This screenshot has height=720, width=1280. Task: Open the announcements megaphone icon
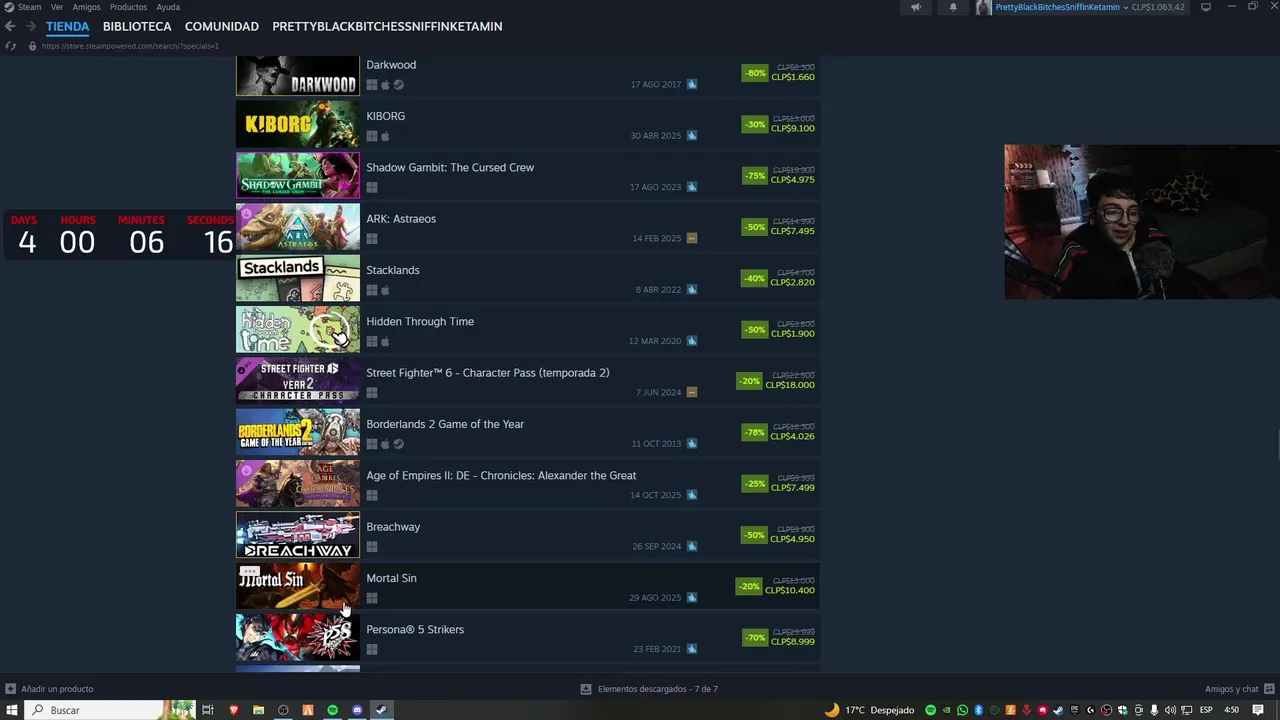point(915,7)
